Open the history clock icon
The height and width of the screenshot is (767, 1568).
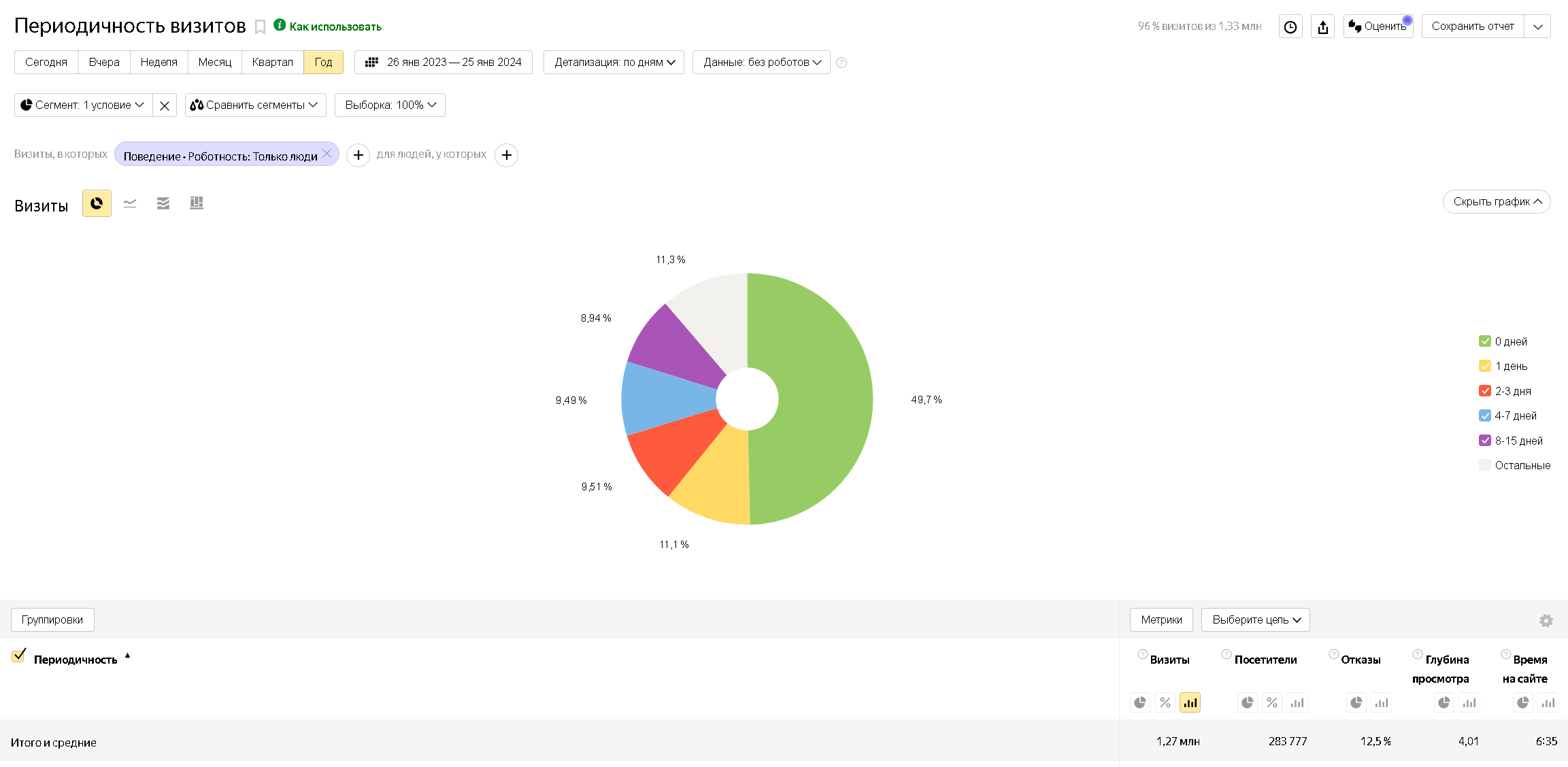1290,27
